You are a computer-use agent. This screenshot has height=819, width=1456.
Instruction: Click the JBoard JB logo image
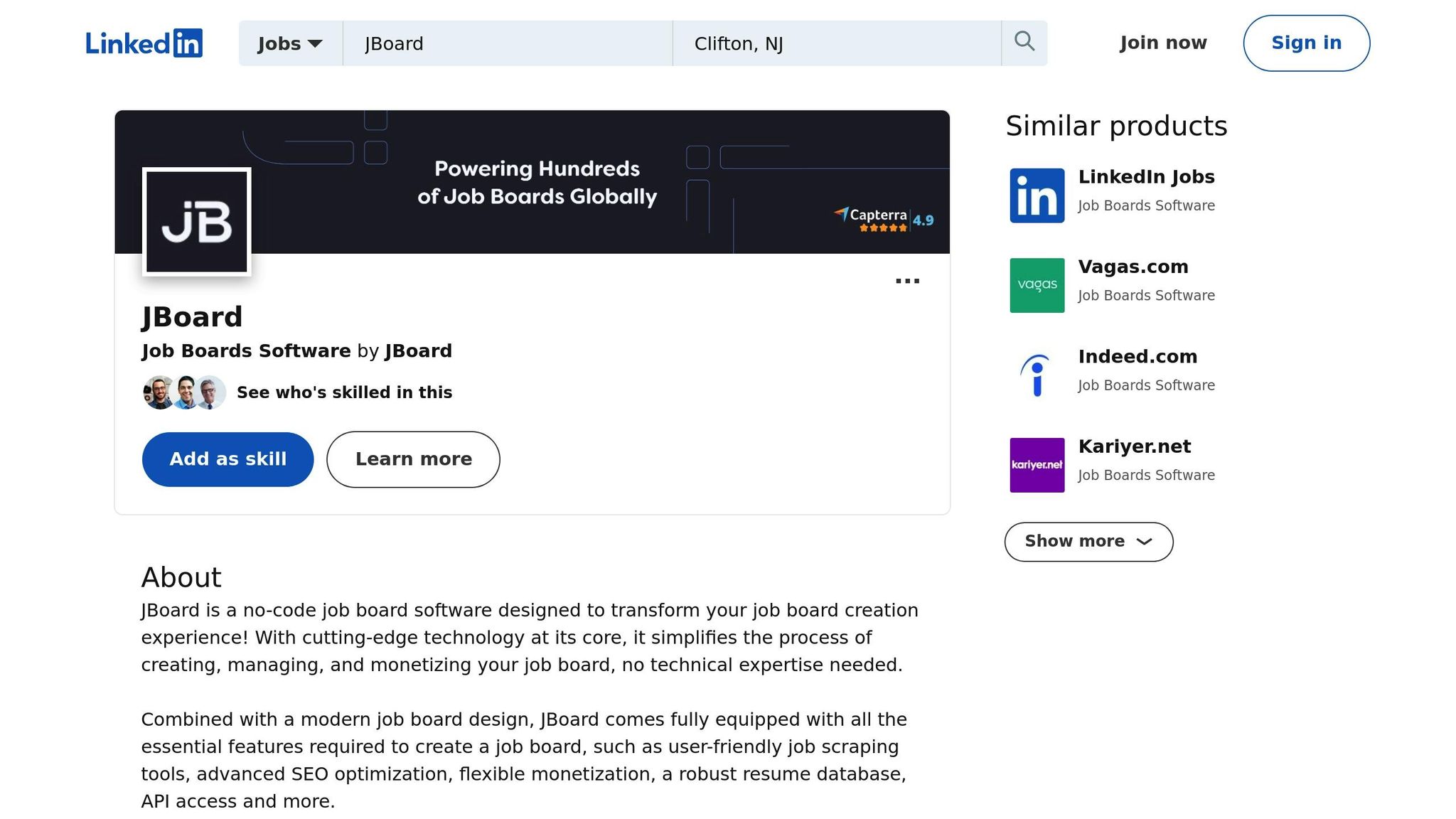tap(197, 222)
